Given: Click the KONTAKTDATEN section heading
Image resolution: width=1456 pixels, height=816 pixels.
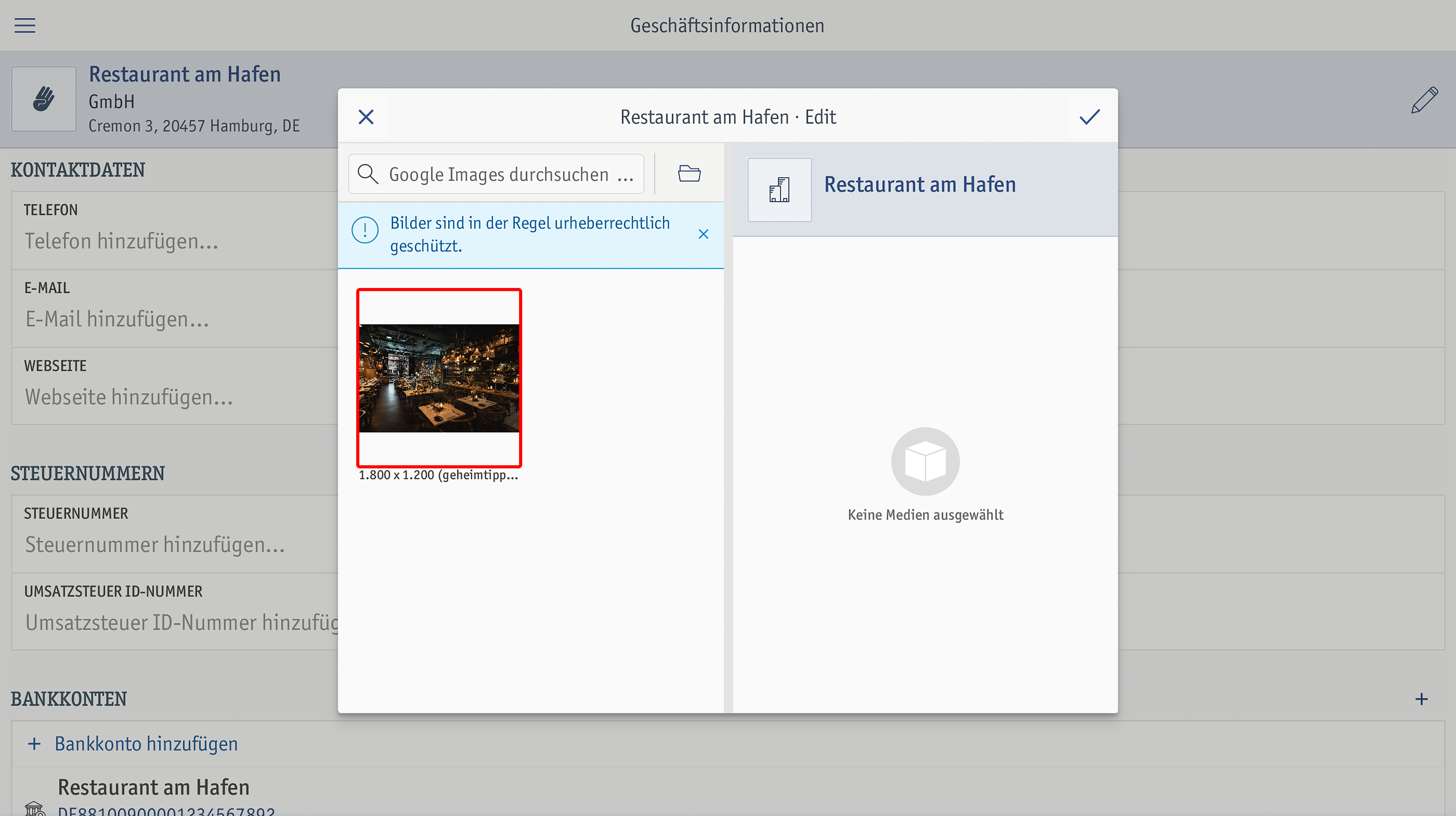Looking at the screenshot, I should point(78,170).
